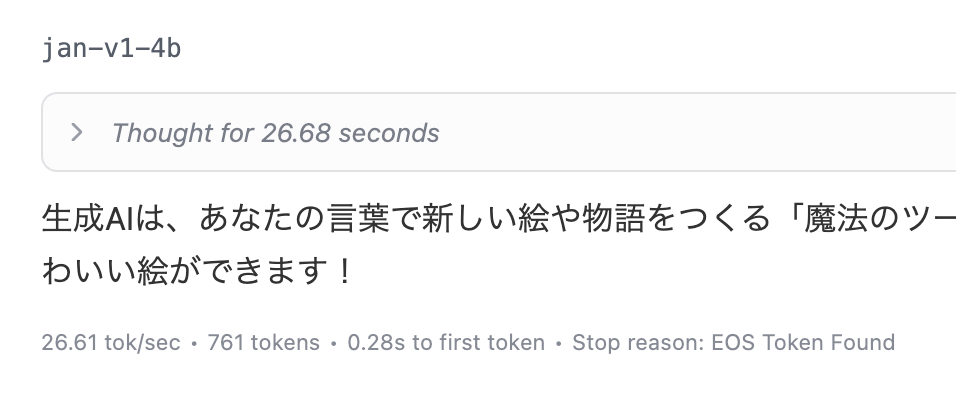Click the blank area inside the thought box
956x406 pixels.
(701, 132)
